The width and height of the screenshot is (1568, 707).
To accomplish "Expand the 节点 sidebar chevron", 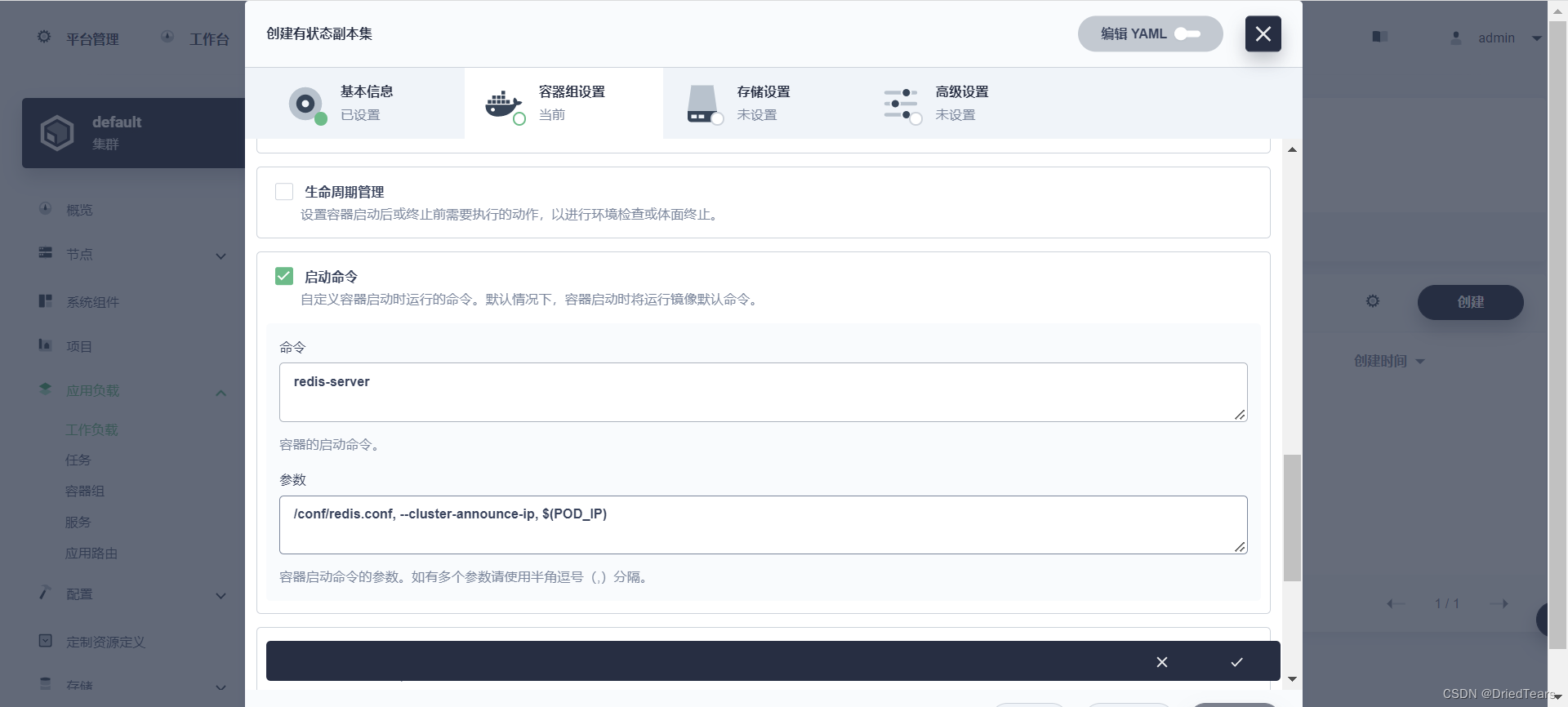I will (220, 256).
